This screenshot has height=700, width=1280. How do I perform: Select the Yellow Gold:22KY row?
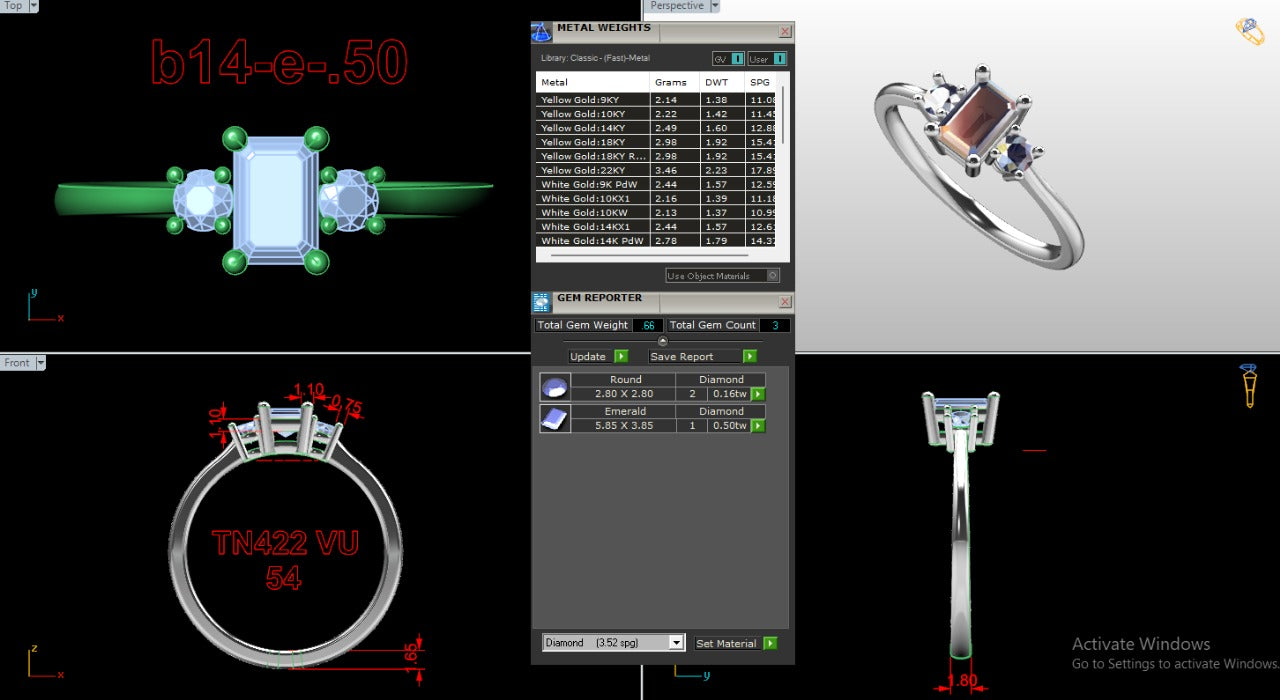click(657, 170)
